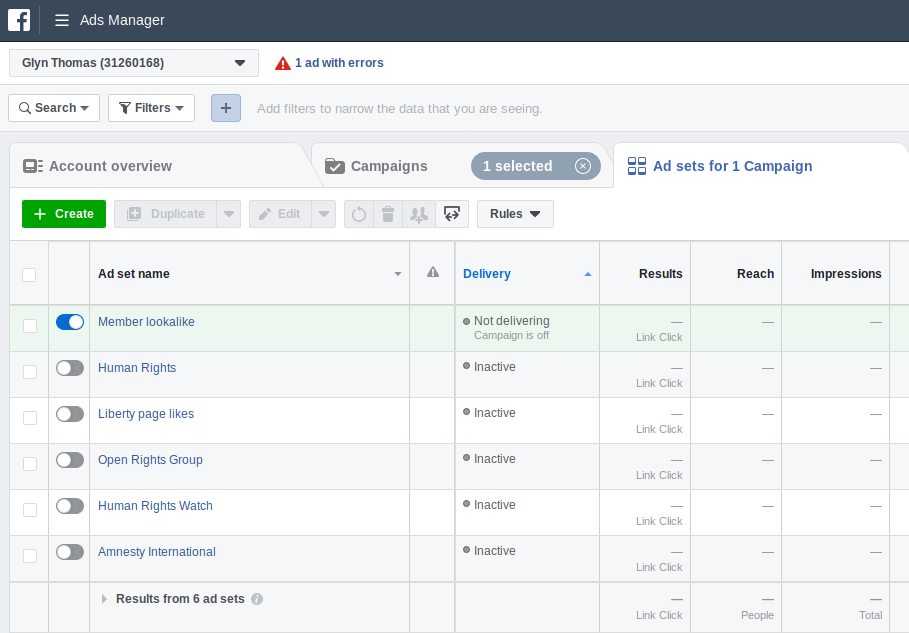Click the trash delete icon
Screen dimensions: 909x633
388,214
